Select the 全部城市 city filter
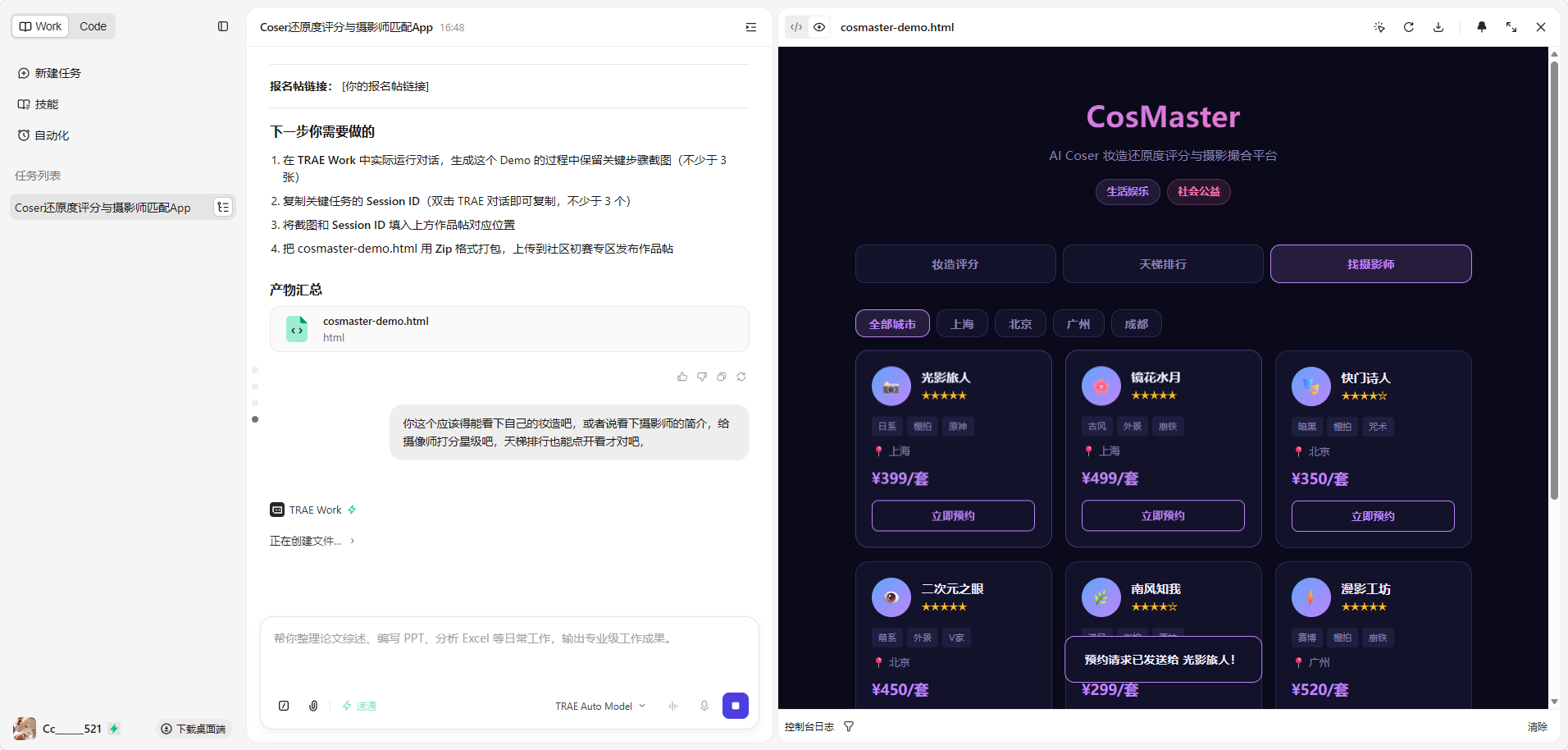 click(892, 324)
